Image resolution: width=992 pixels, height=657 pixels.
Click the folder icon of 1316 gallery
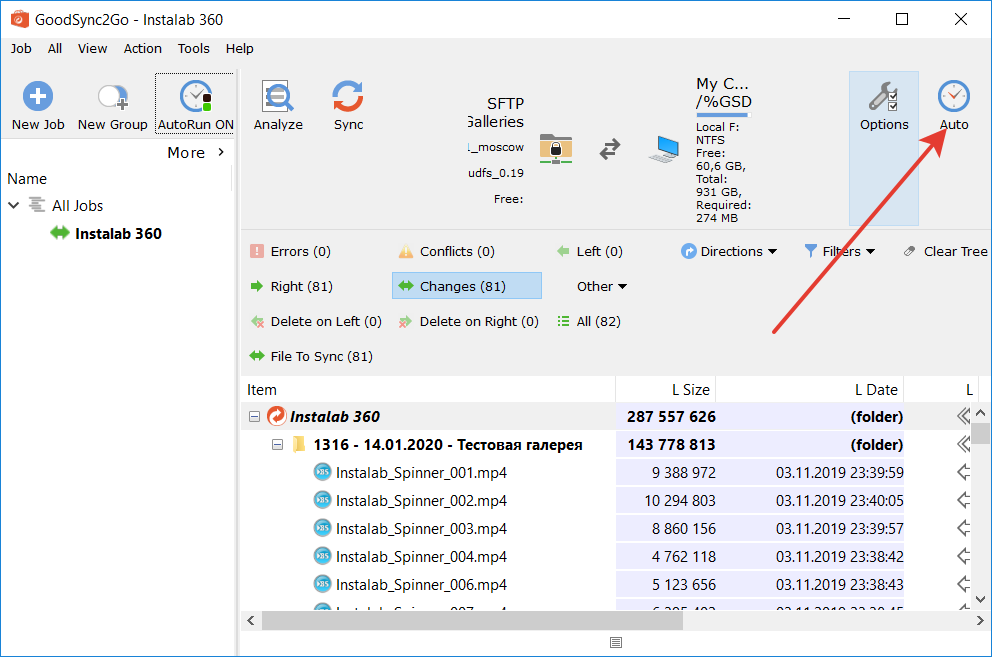pos(299,444)
